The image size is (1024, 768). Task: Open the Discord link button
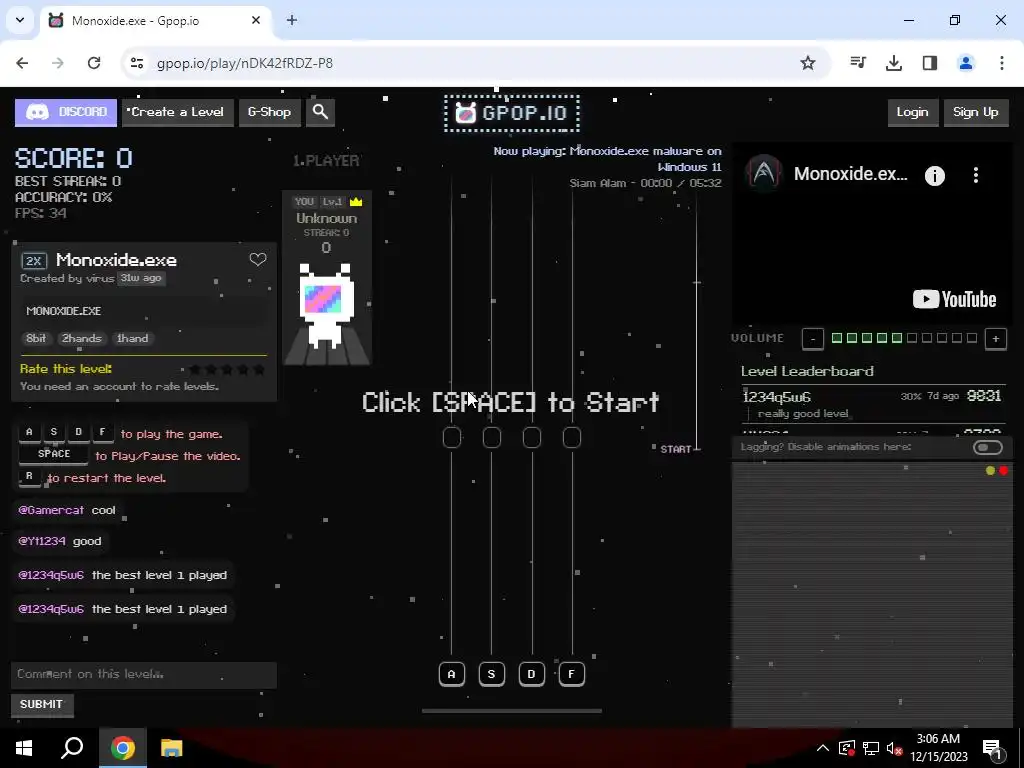coord(66,112)
